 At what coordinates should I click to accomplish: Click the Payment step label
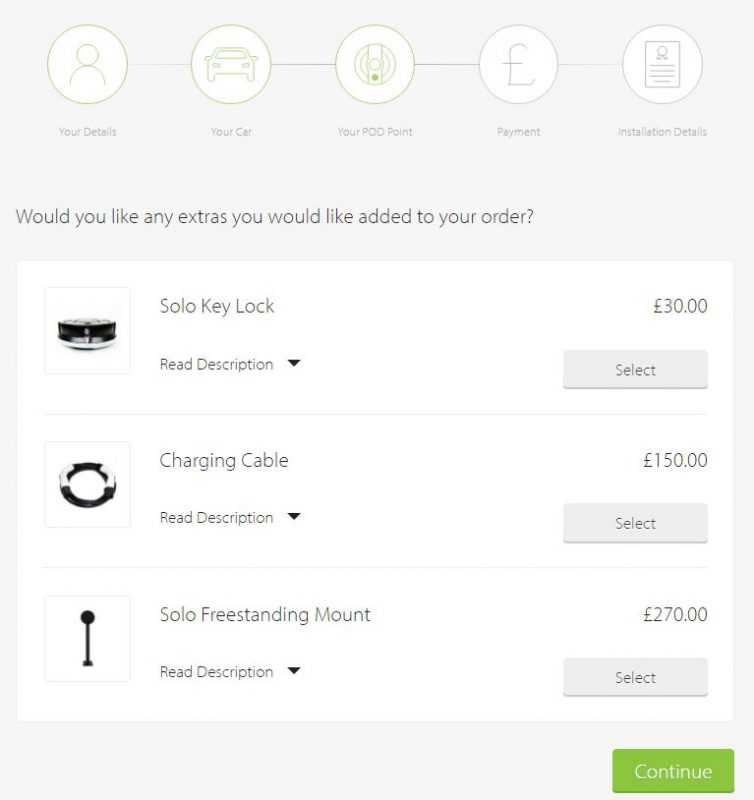[x=519, y=131]
